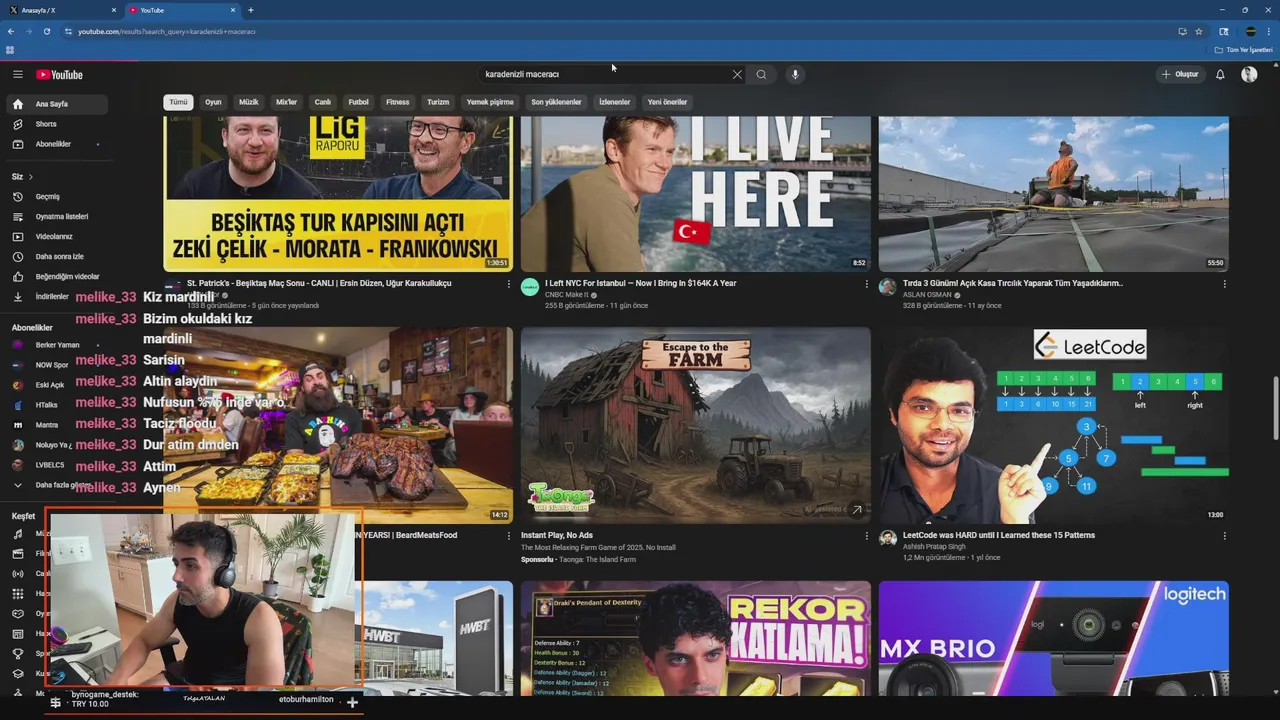
Task: Select the Tümü filter chip
Action: 178,102
